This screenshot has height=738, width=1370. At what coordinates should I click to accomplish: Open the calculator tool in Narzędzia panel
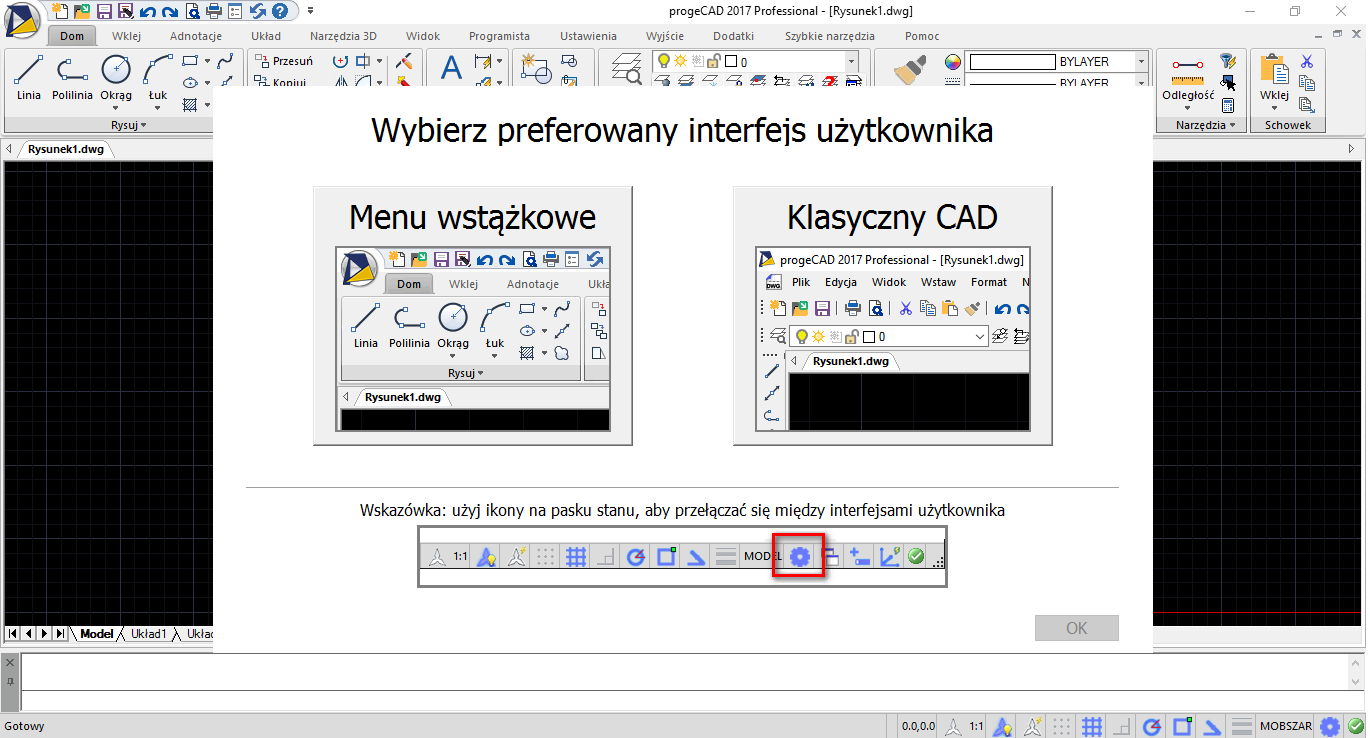(x=1228, y=104)
